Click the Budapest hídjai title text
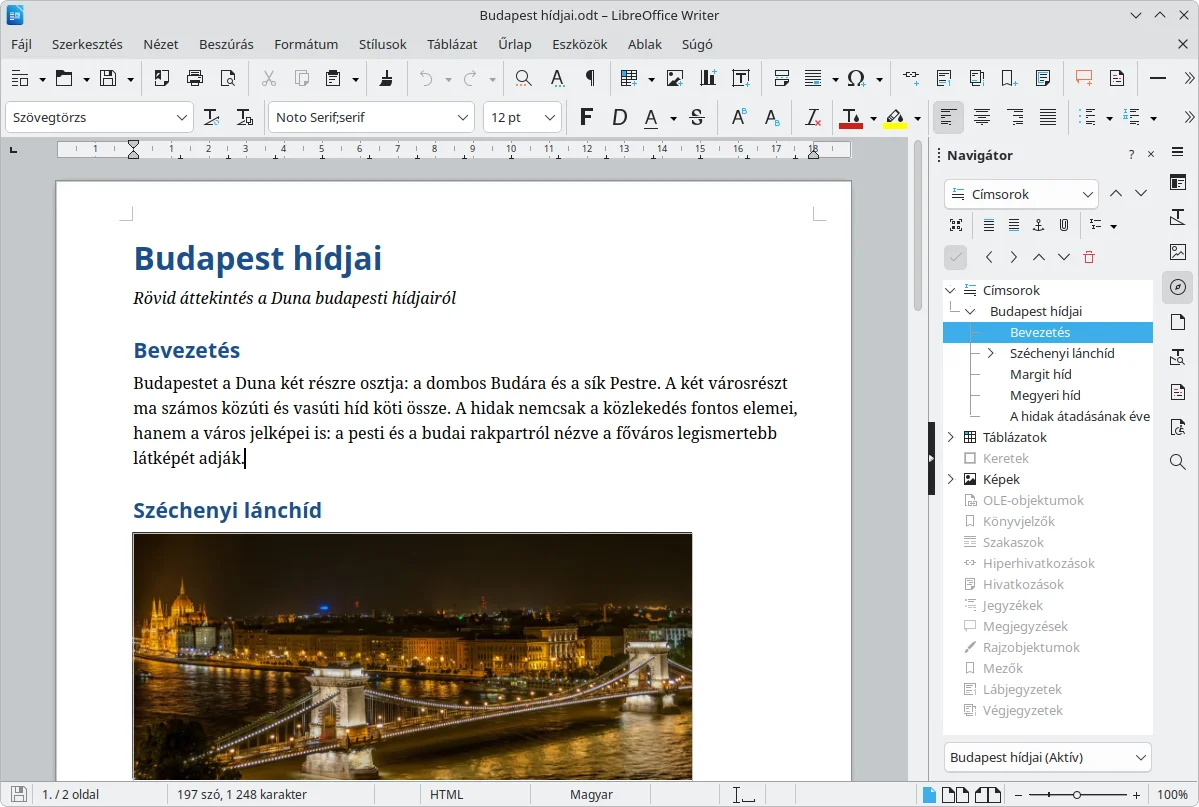The height and width of the screenshot is (807, 1199). [x=258, y=259]
